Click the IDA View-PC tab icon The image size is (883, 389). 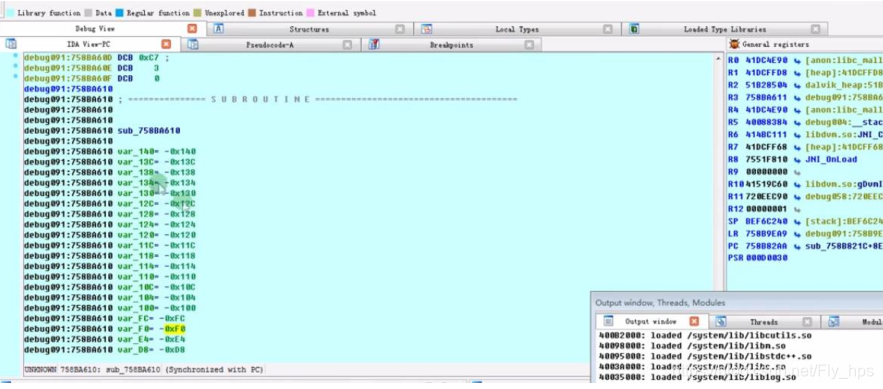coord(11,44)
